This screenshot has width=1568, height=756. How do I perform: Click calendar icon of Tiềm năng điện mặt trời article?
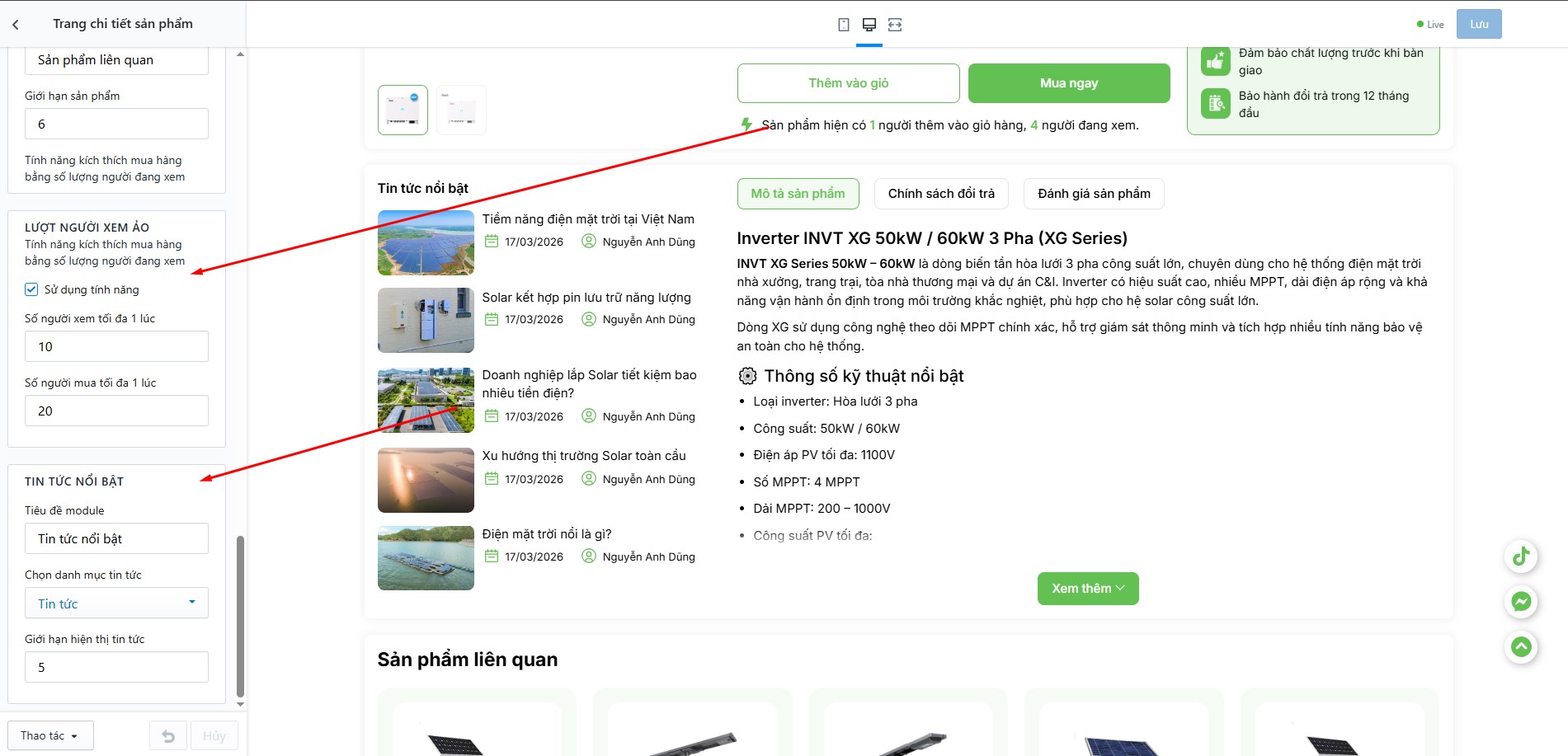(x=492, y=242)
